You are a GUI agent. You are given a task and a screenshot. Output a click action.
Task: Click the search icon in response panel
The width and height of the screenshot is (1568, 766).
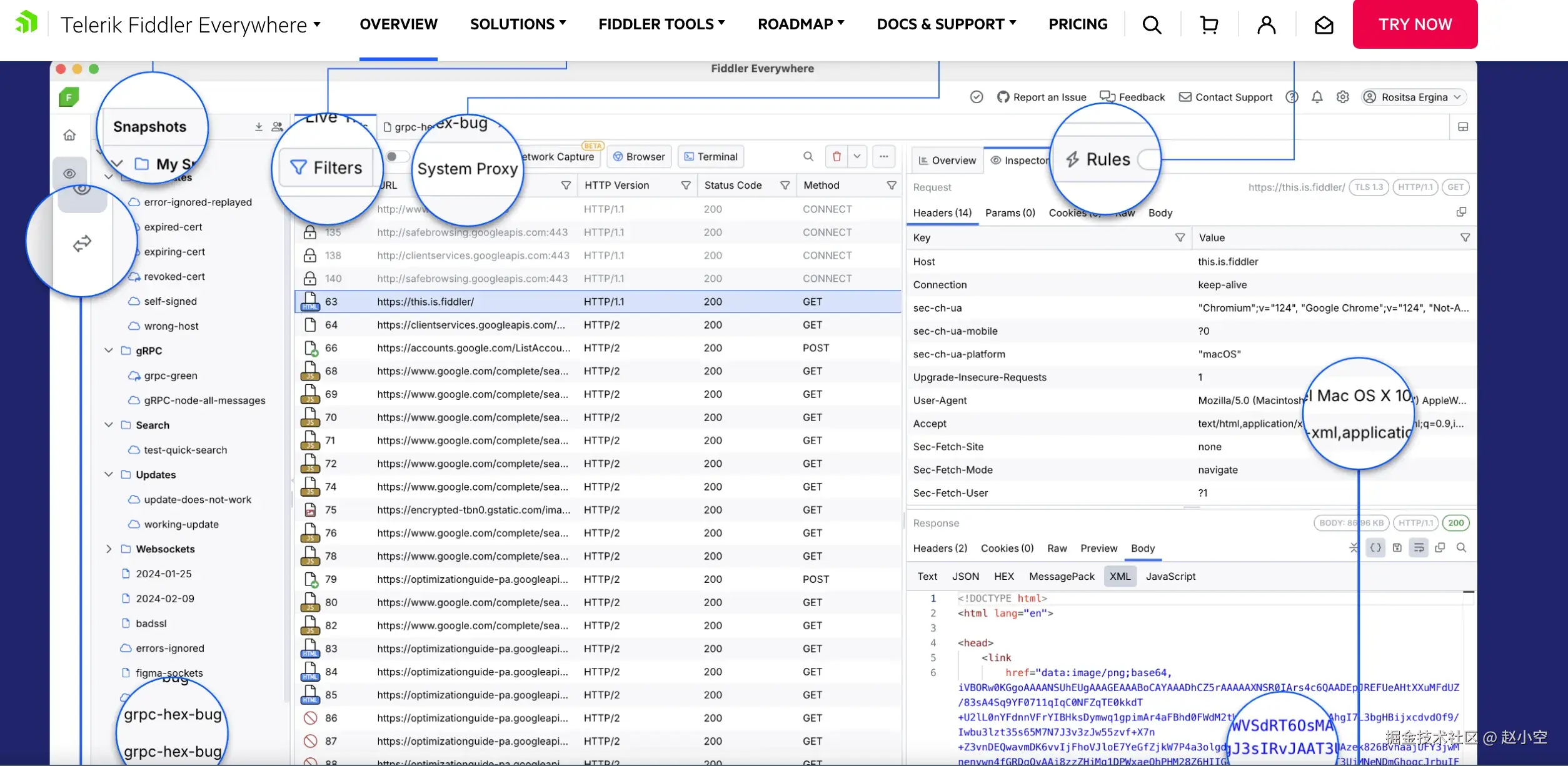coord(1461,548)
